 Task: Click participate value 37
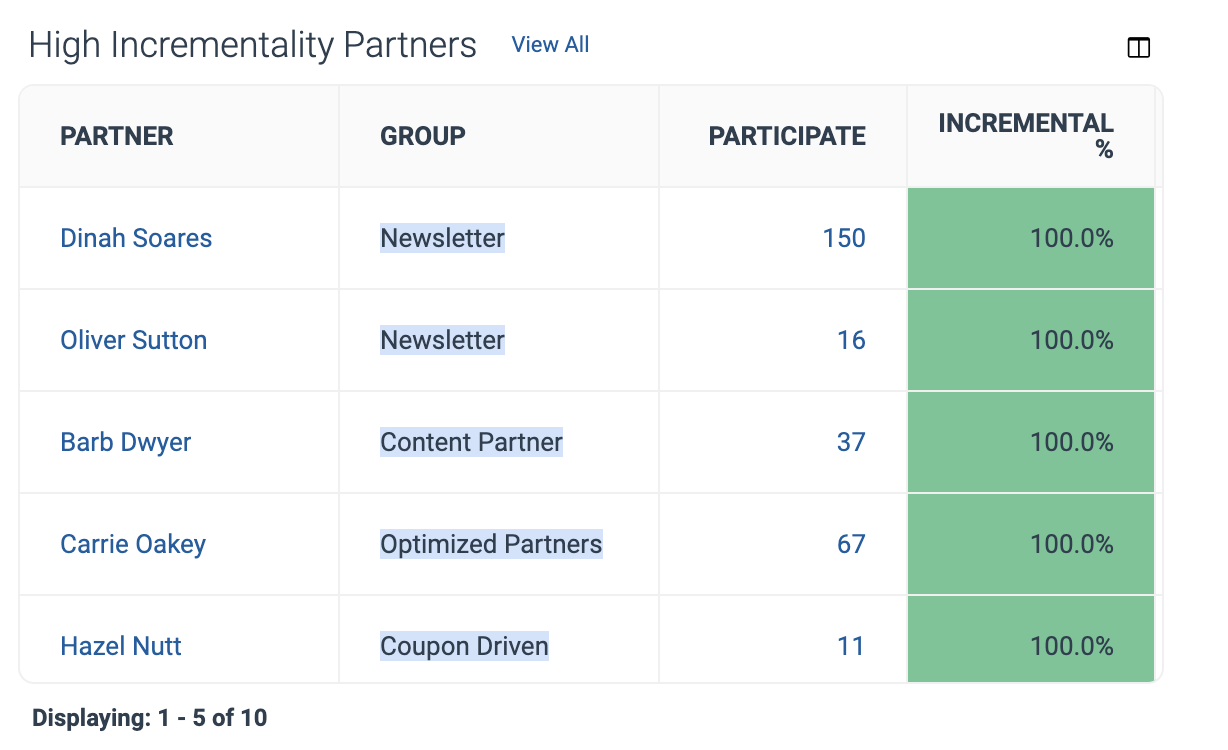click(x=851, y=442)
